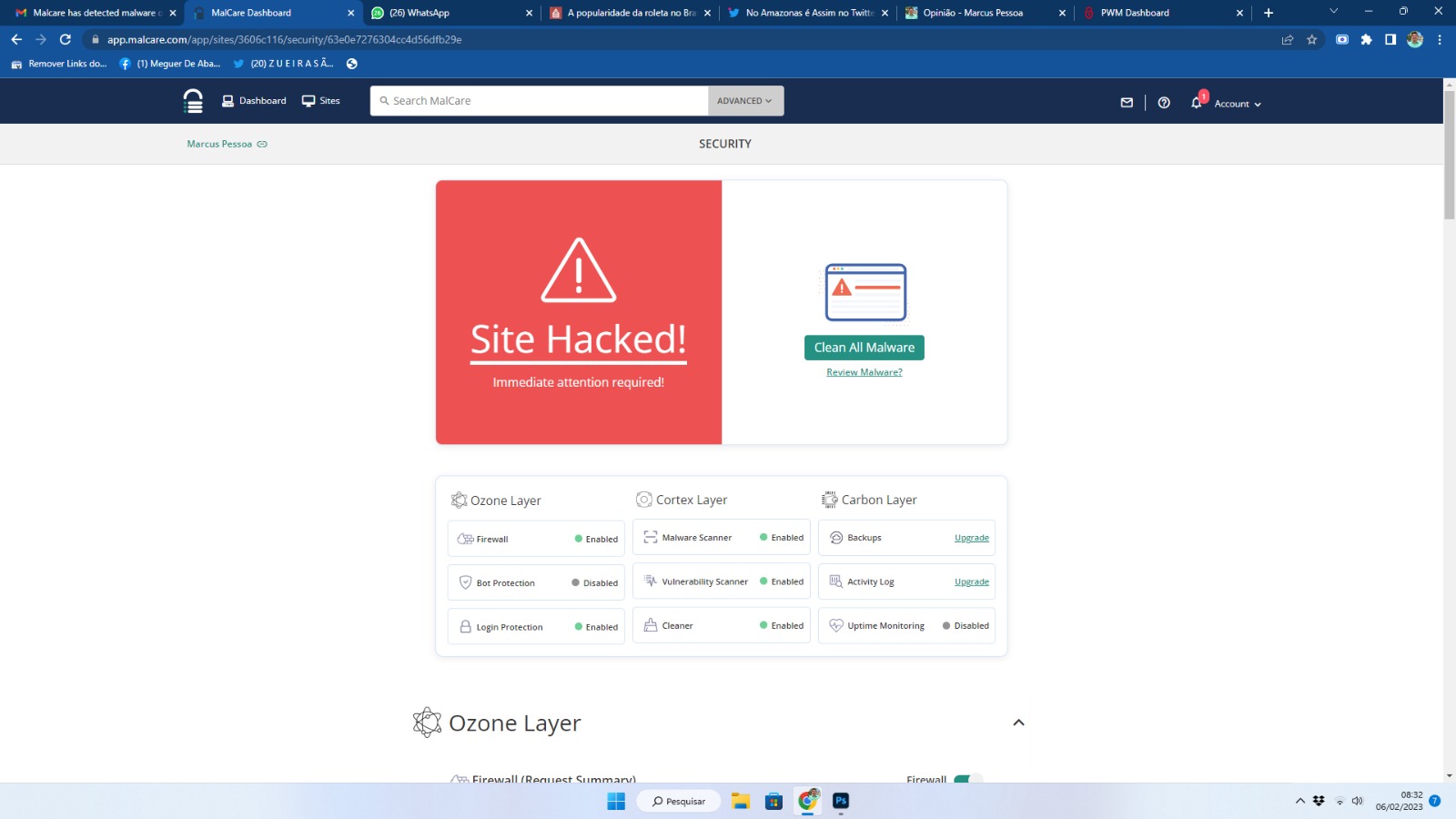This screenshot has height=819, width=1456.
Task: Click the Cortex Layer icon
Action: (644, 500)
